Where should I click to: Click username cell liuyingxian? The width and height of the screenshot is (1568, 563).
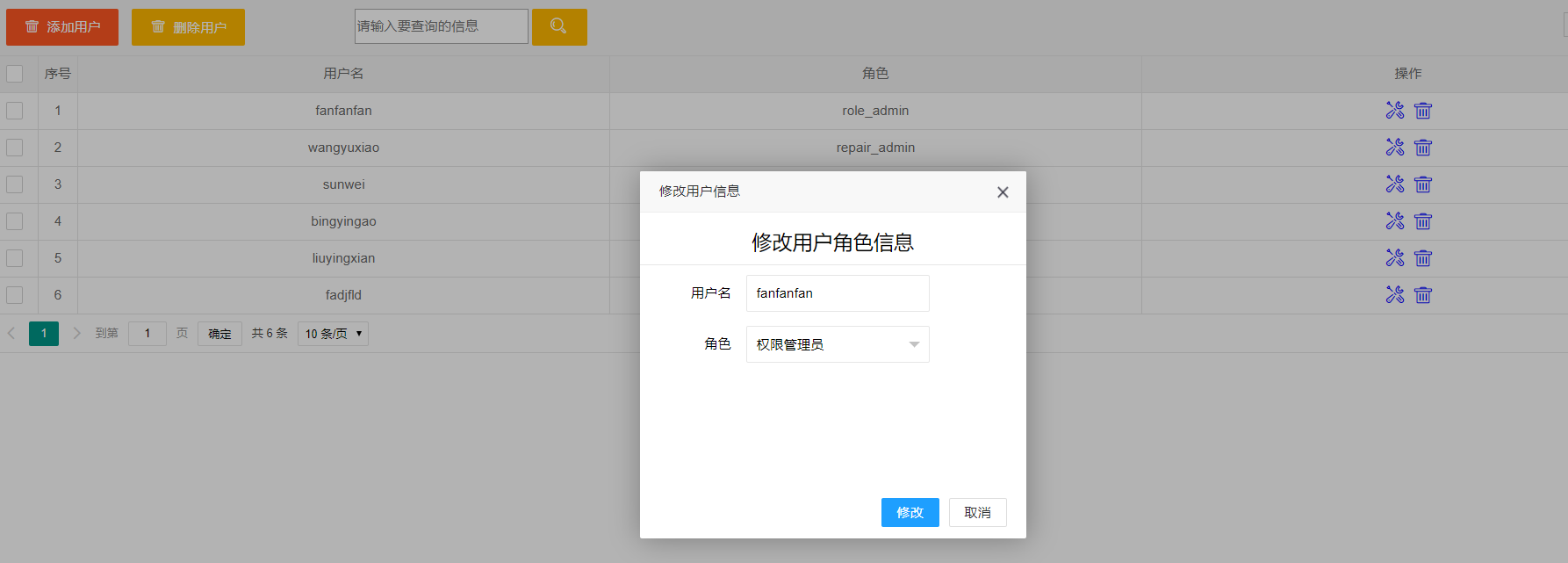(x=343, y=258)
